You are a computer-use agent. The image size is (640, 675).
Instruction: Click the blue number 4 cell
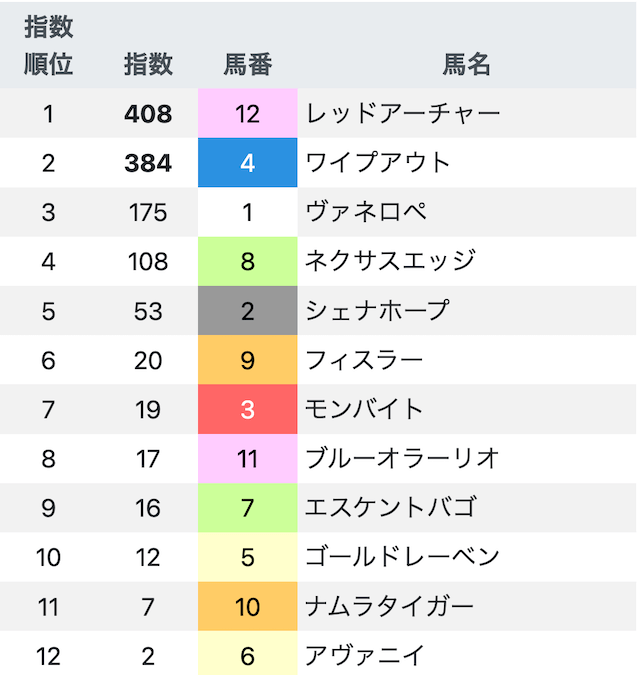tap(247, 163)
